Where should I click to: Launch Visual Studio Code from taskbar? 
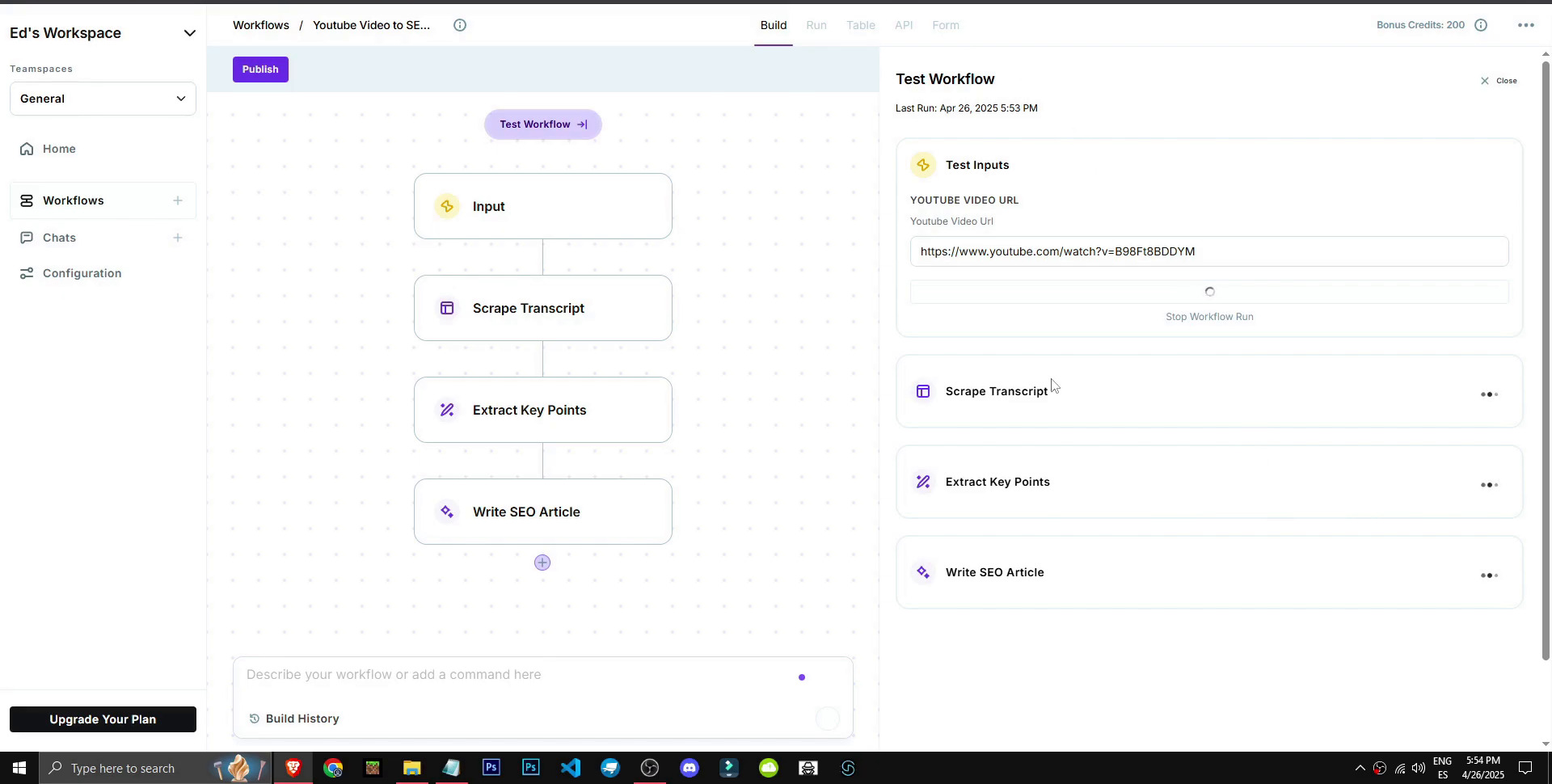[571, 768]
